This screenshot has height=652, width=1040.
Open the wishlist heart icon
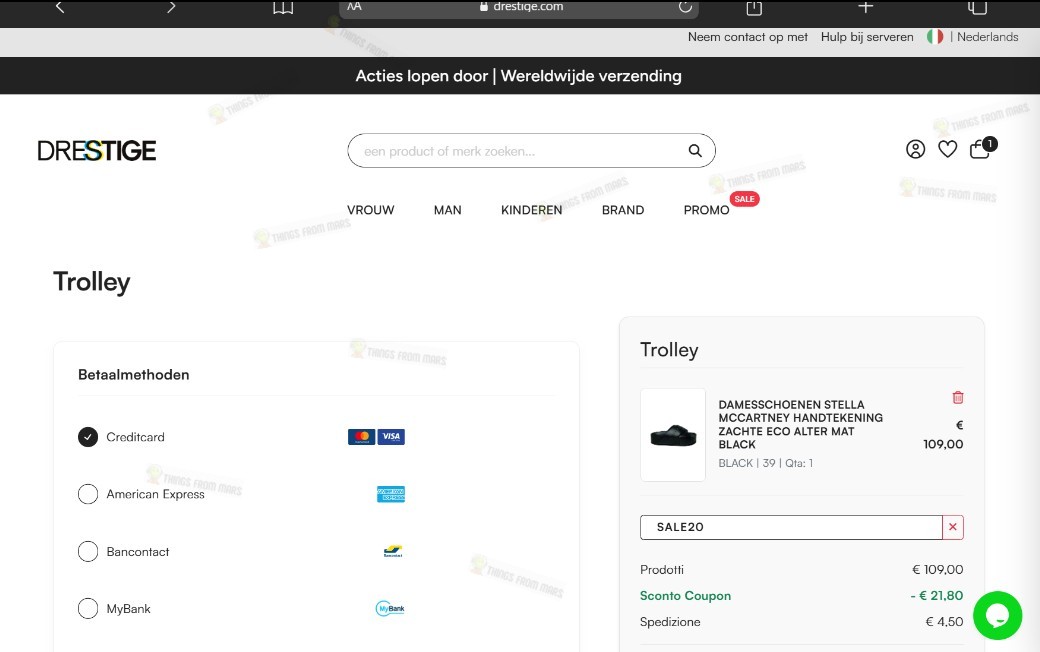click(x=947, y=149)
